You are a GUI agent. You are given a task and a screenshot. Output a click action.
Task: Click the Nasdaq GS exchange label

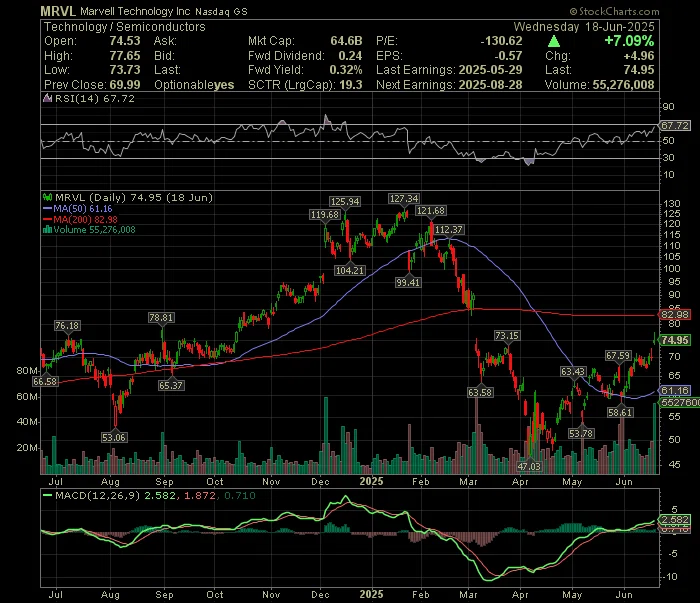(221, 12)
